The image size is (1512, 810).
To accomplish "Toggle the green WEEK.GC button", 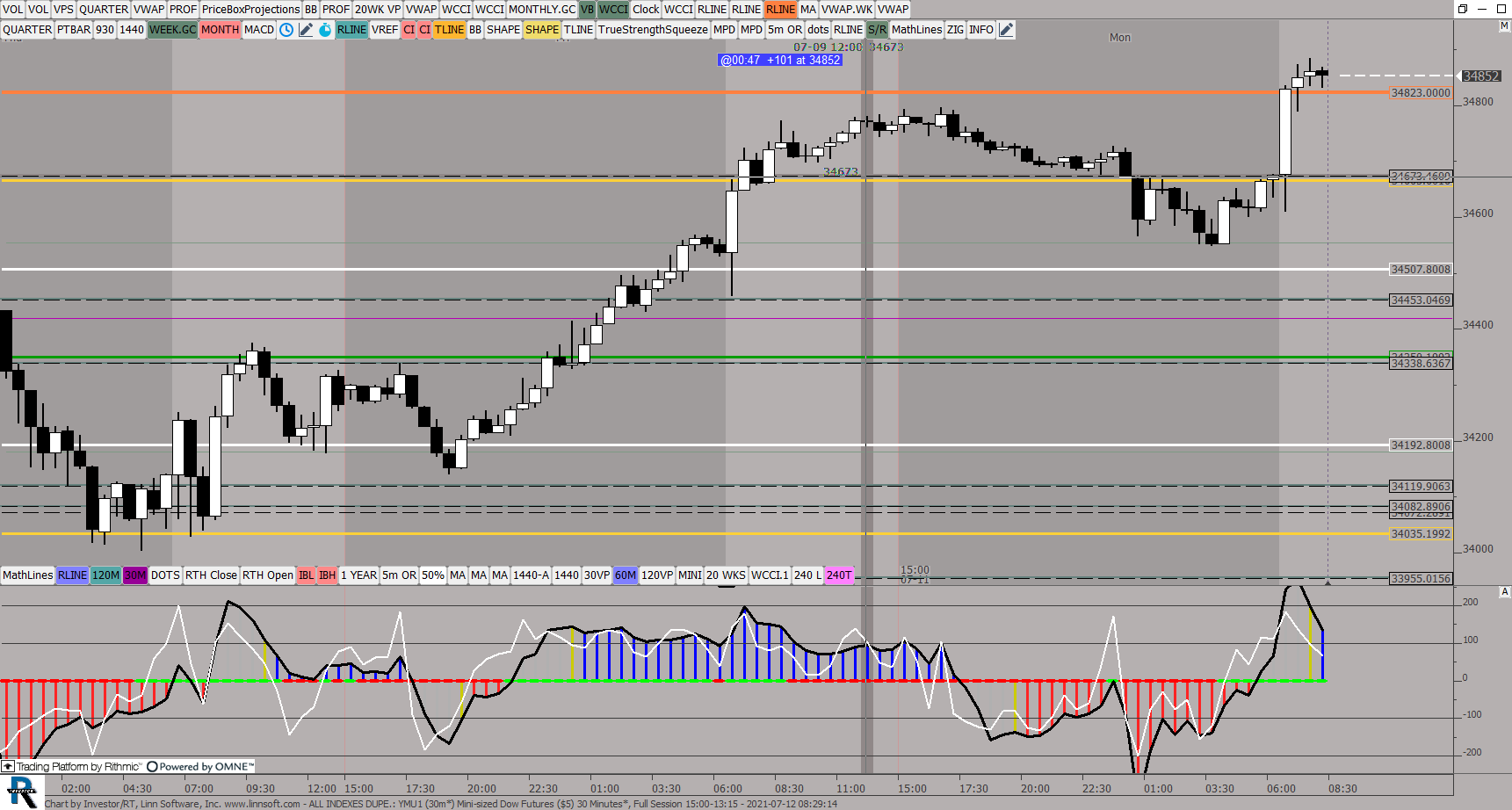I will pyautogui.click(x=172, y=29).
